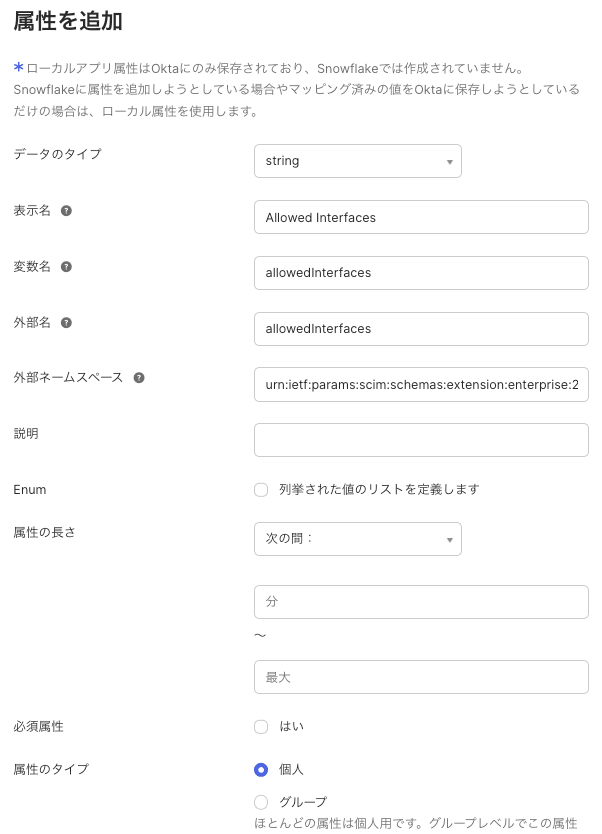The height and width of the screenshot is (834, 602).
Task: Click the minimum length 分 field
Action: pos(421,602)
